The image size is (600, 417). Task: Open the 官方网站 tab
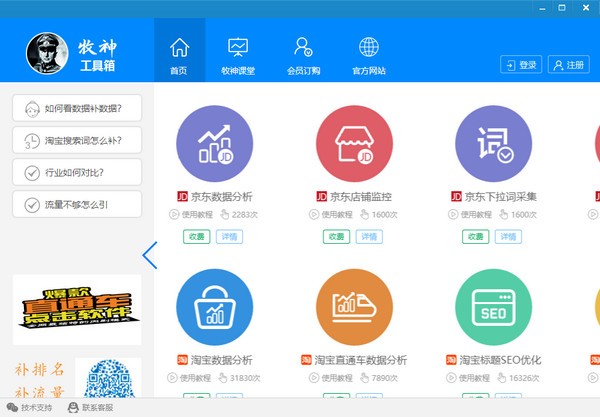click(368, 55)
